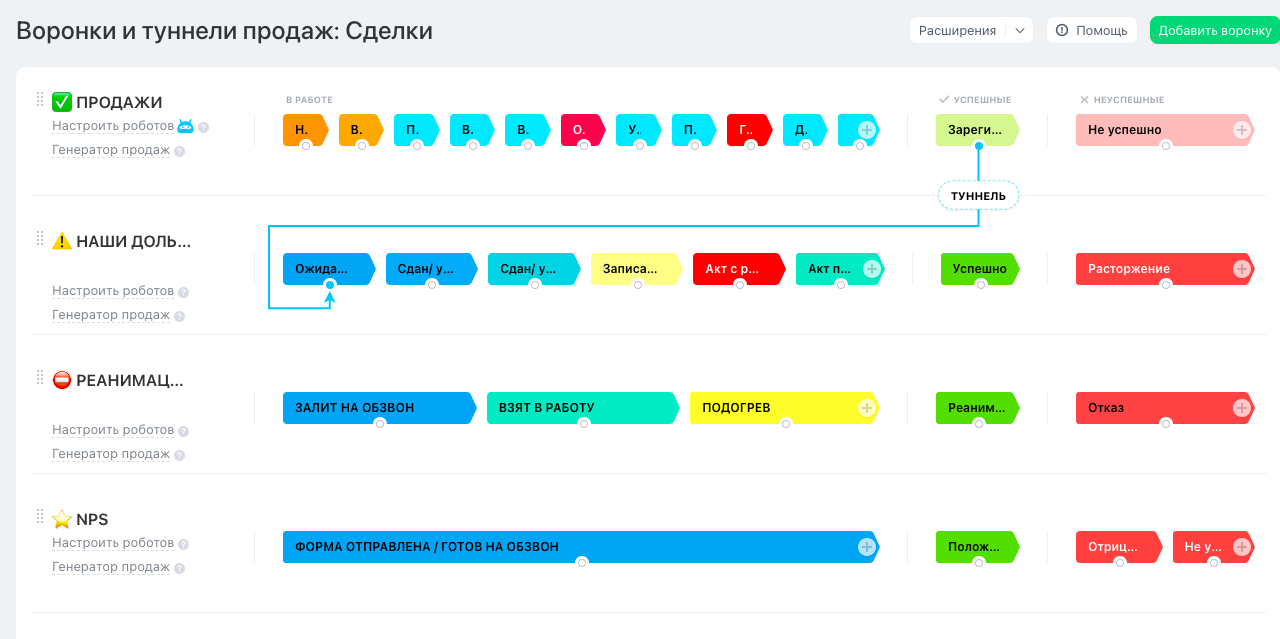Select the red Г. stage
This screenshot has height=639, width=1280.
coord(749,130)
